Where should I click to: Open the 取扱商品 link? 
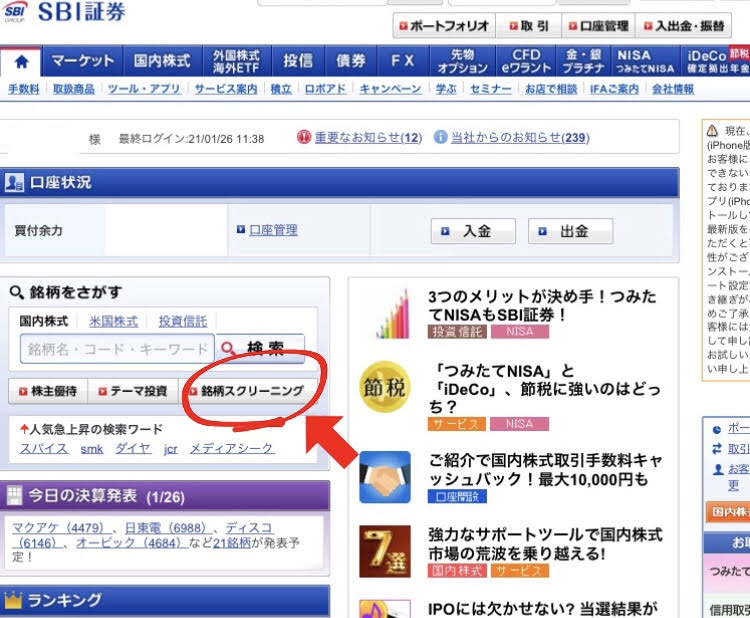(74, 89)
